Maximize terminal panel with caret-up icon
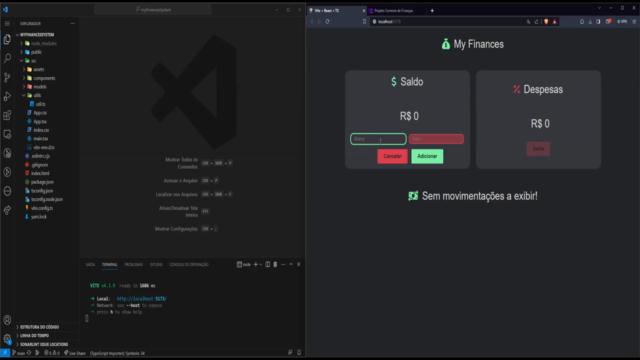640x360 pixels. (x=291, y=264)
